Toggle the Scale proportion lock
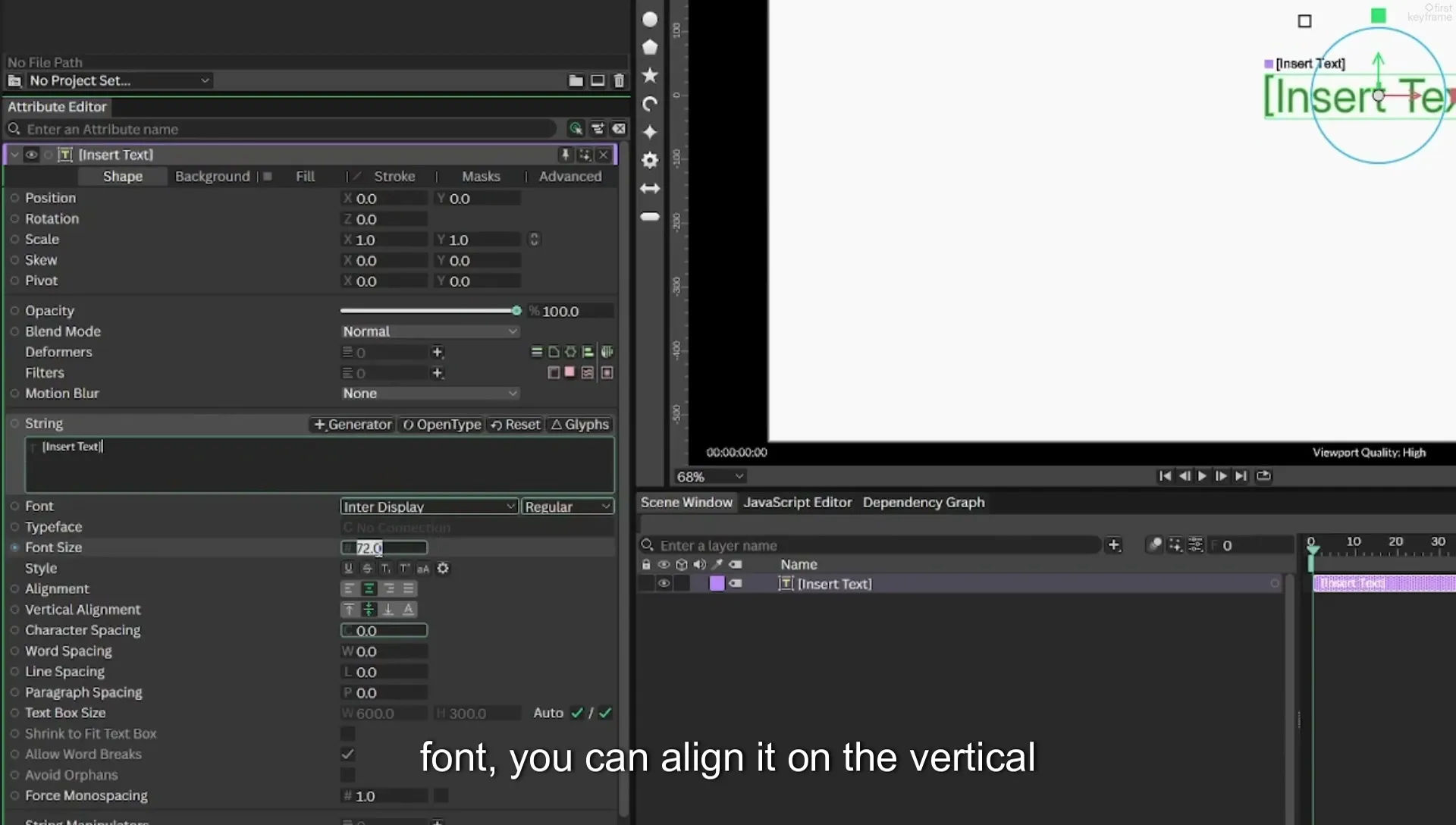 coord(534,240)
